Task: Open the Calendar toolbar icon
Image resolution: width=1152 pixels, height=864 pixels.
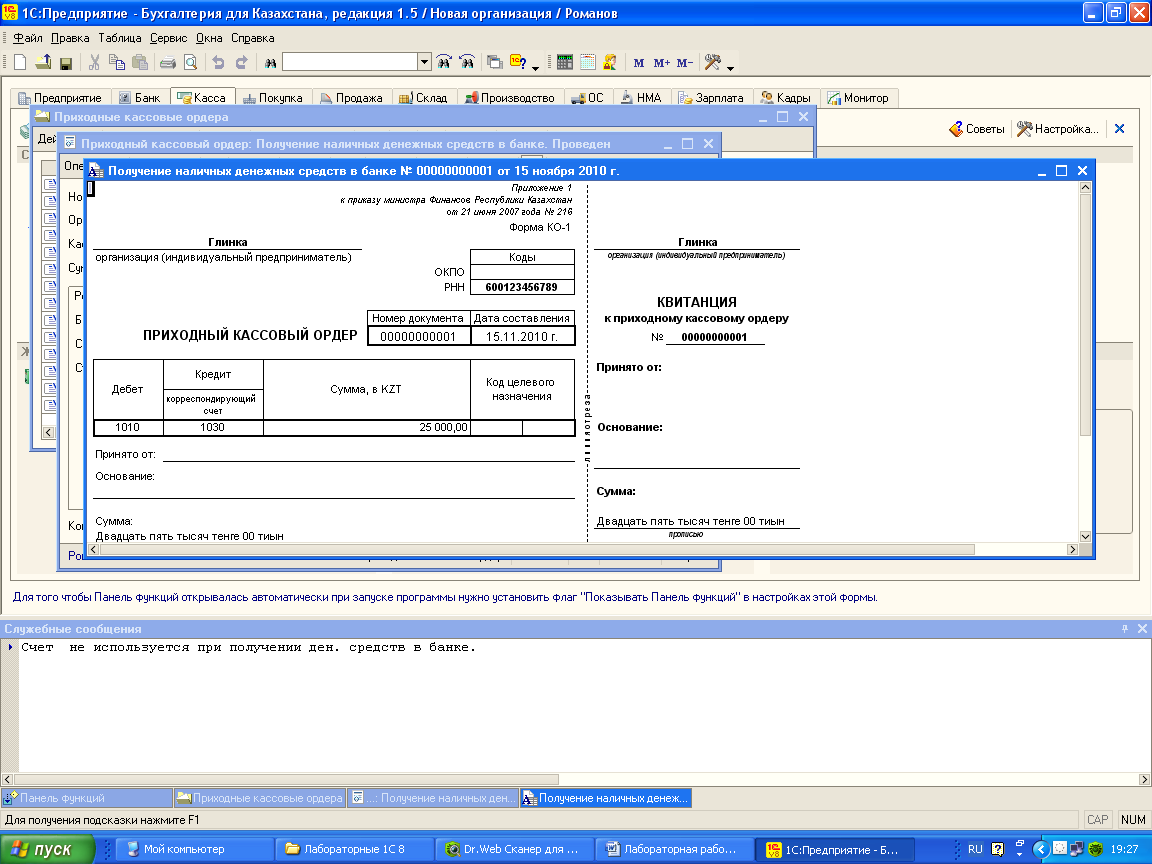Action: coord(588,62)
